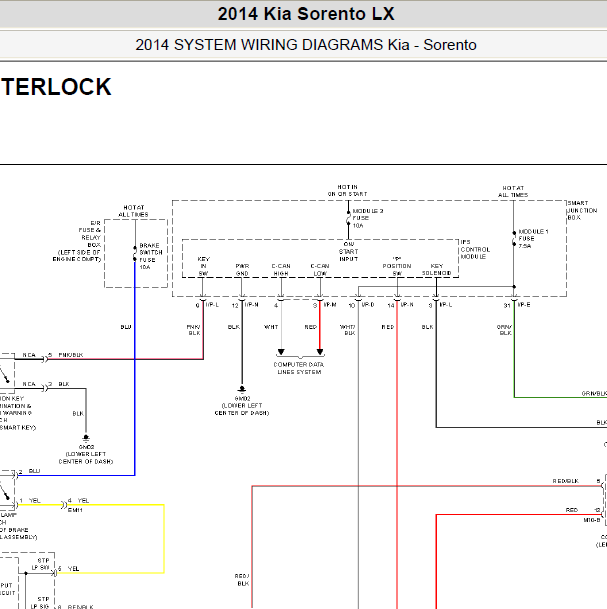Click 'BLU' label beside connector pin 2
The image size is (607, 609).
[x=34, y=471]
